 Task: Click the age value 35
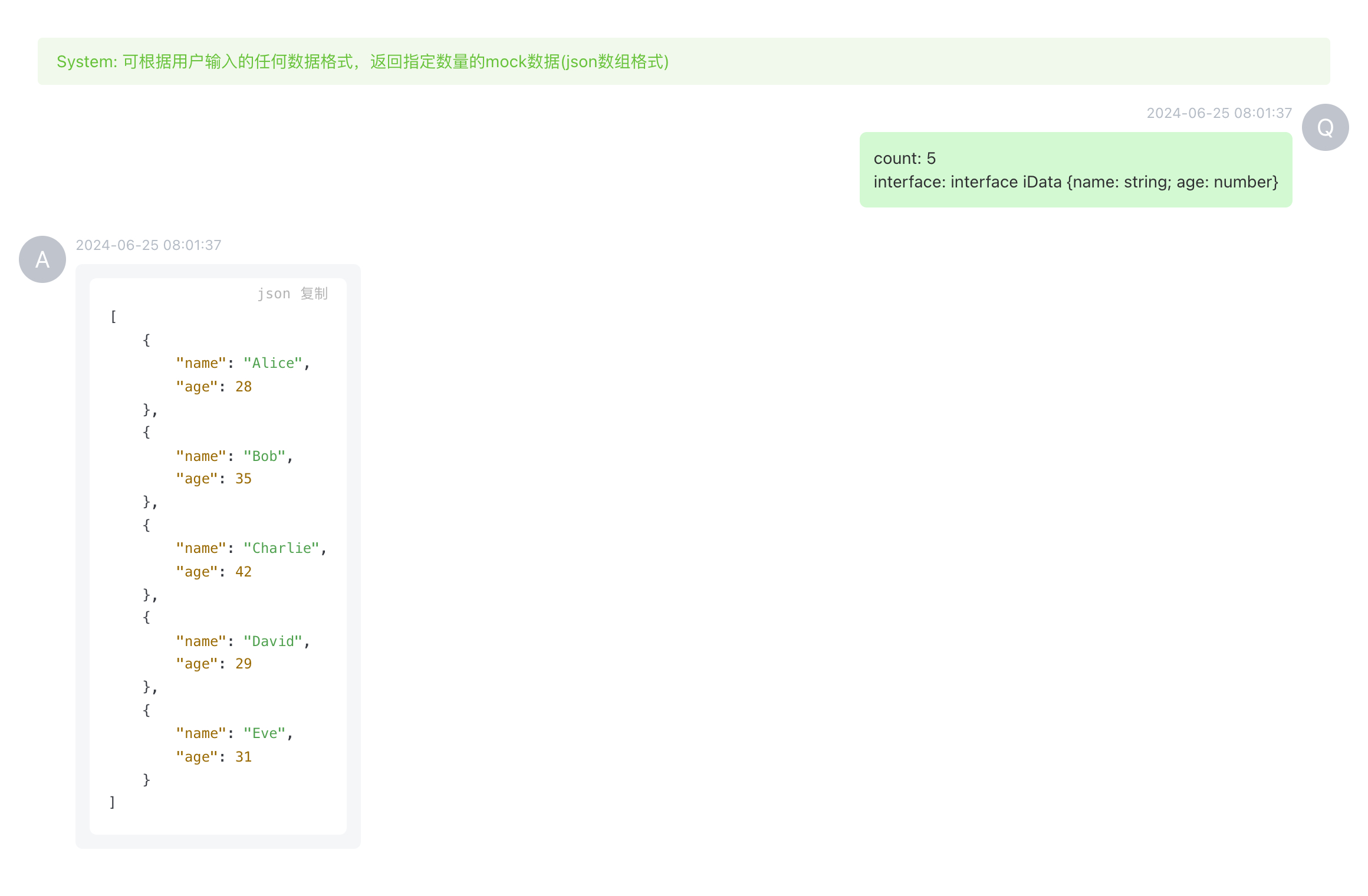click(244, 479)
